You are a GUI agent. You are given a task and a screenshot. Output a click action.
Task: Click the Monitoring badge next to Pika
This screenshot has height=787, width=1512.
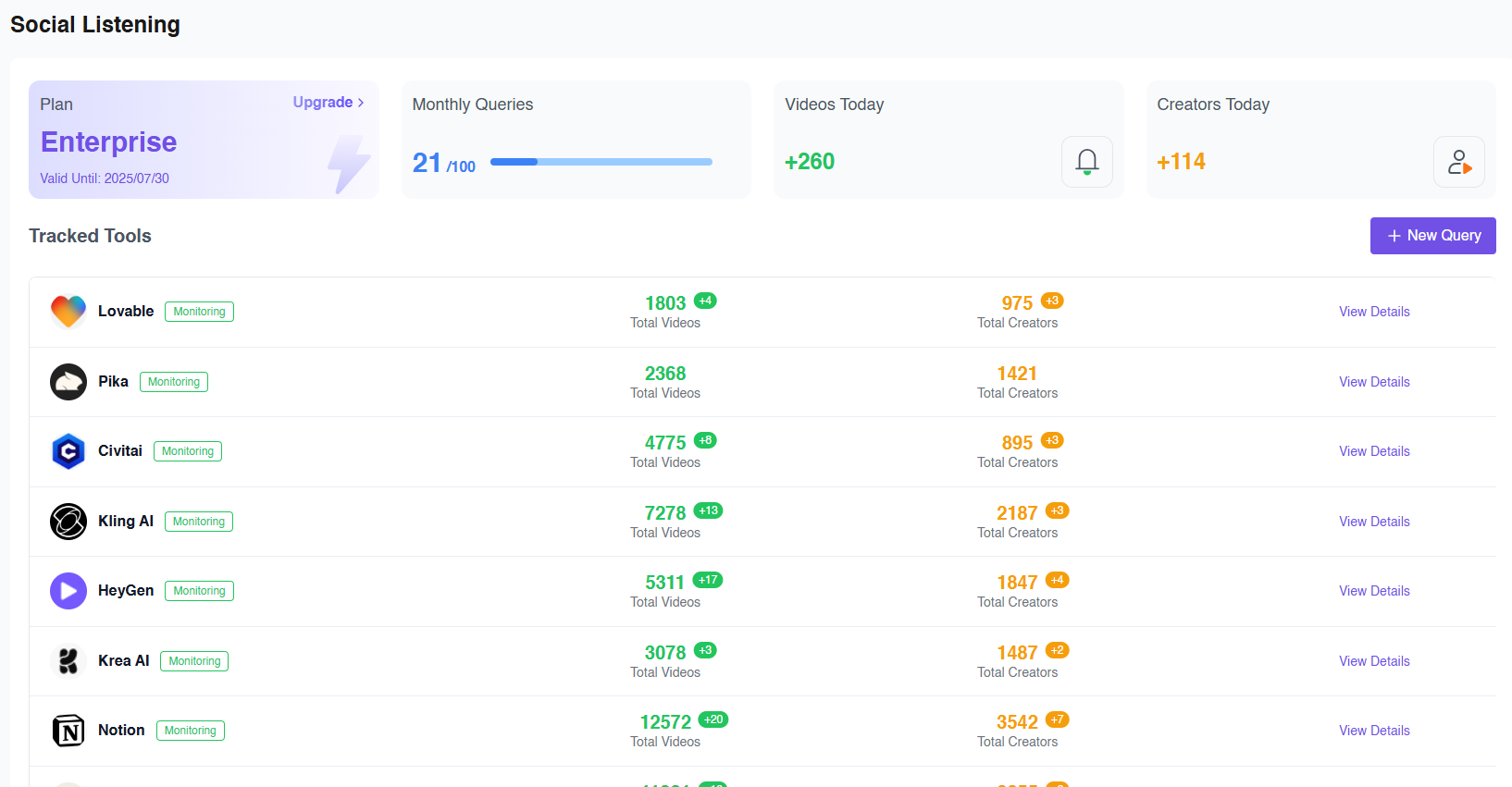tap(174, 382)
